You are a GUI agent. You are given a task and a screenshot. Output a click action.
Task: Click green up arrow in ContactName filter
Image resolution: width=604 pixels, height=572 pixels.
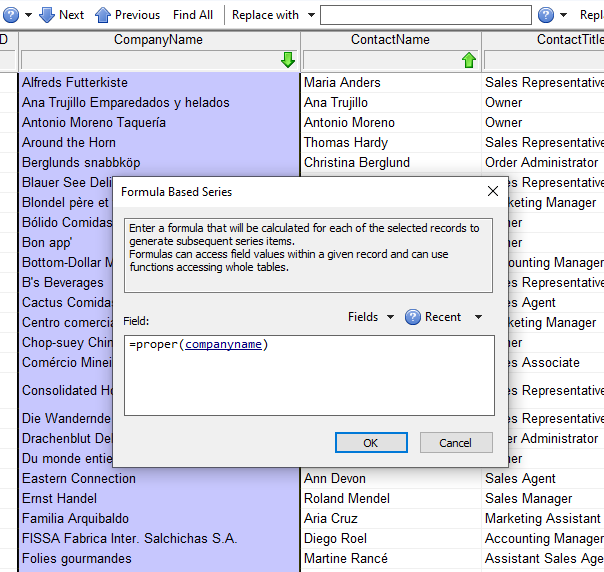click(469, 60)
